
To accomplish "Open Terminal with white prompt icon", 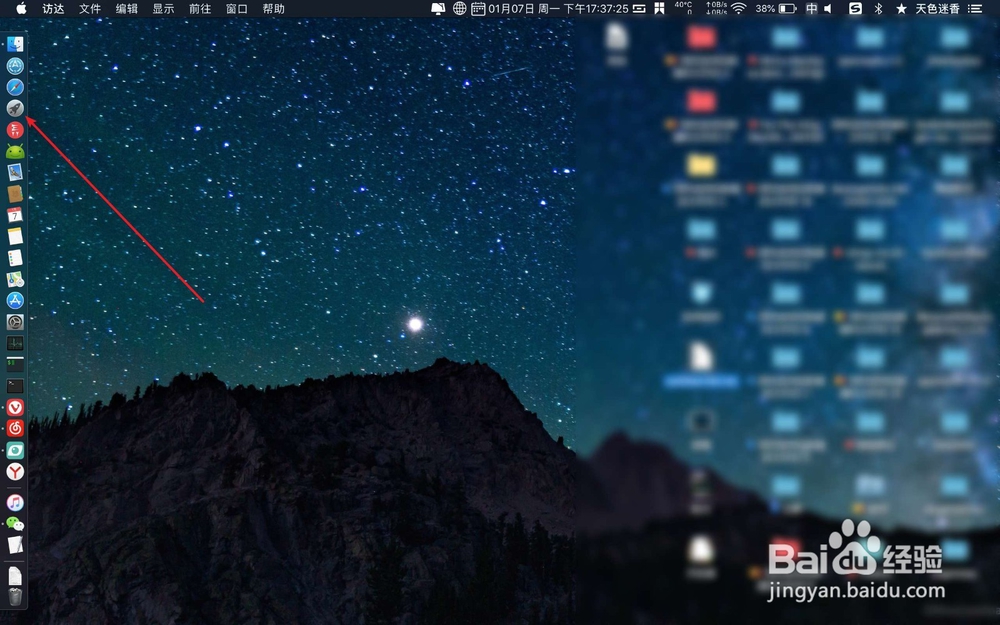I will (x=15, y=386).
